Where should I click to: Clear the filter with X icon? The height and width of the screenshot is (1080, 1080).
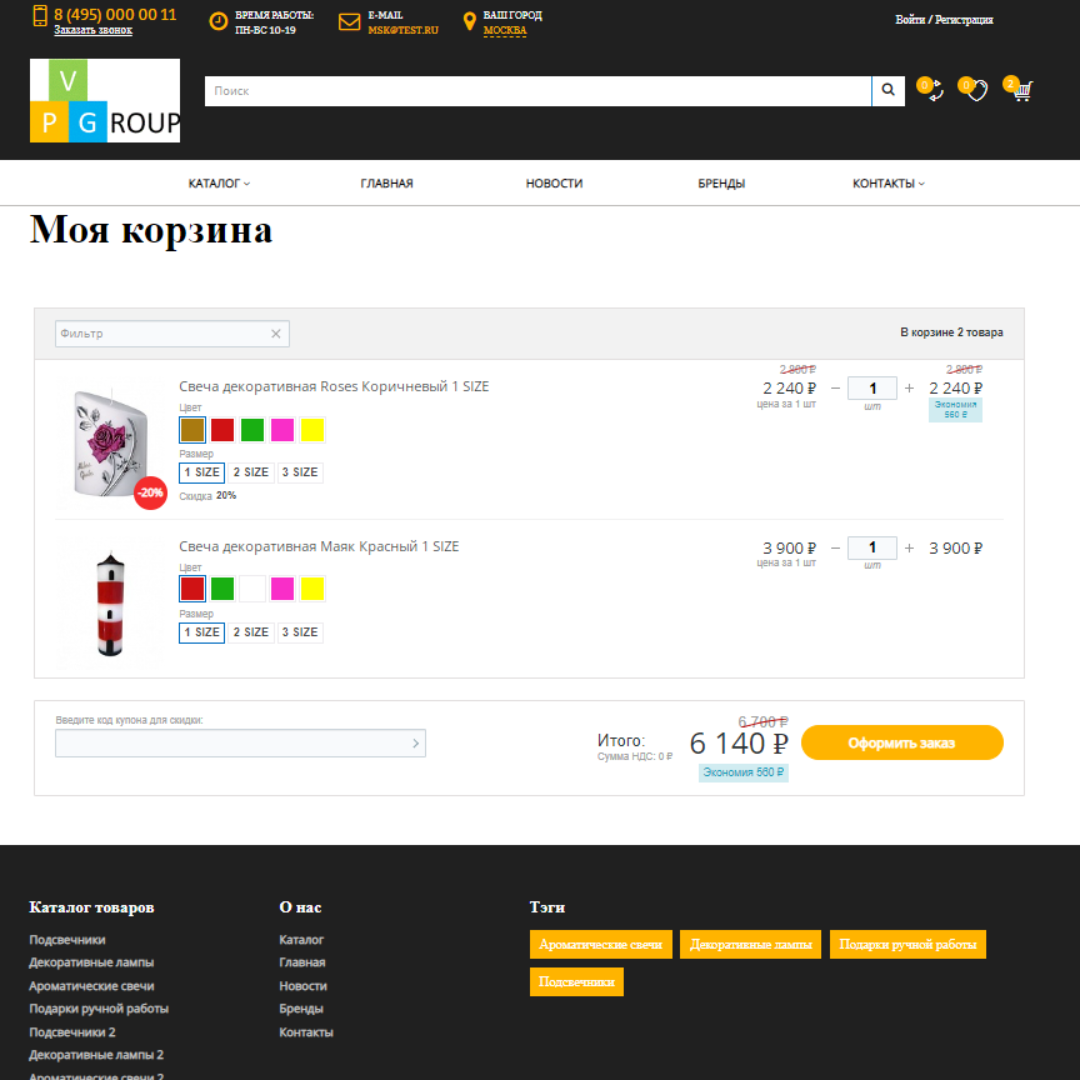[276, 334]
